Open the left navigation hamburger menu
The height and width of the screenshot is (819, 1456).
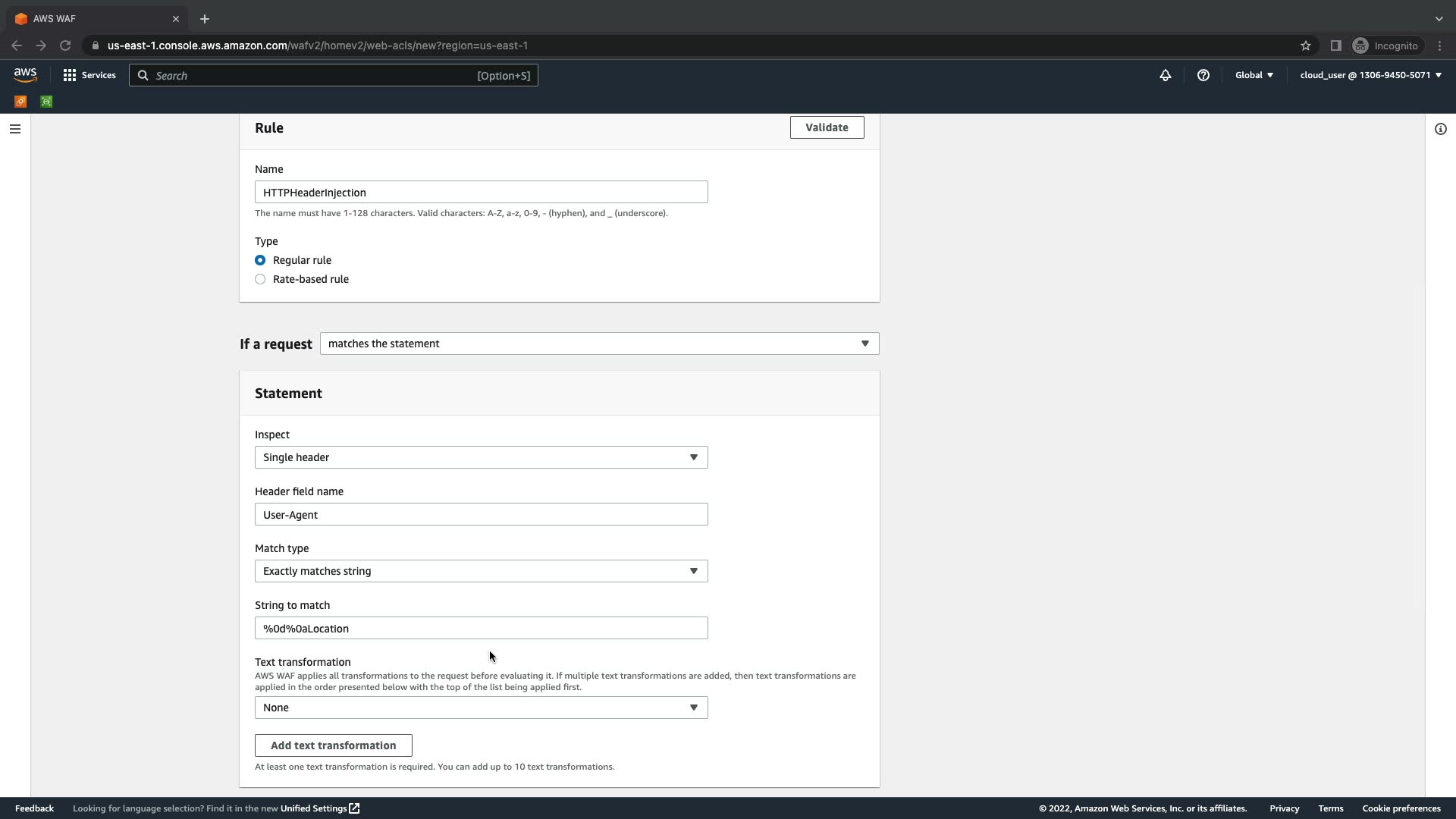14,129
